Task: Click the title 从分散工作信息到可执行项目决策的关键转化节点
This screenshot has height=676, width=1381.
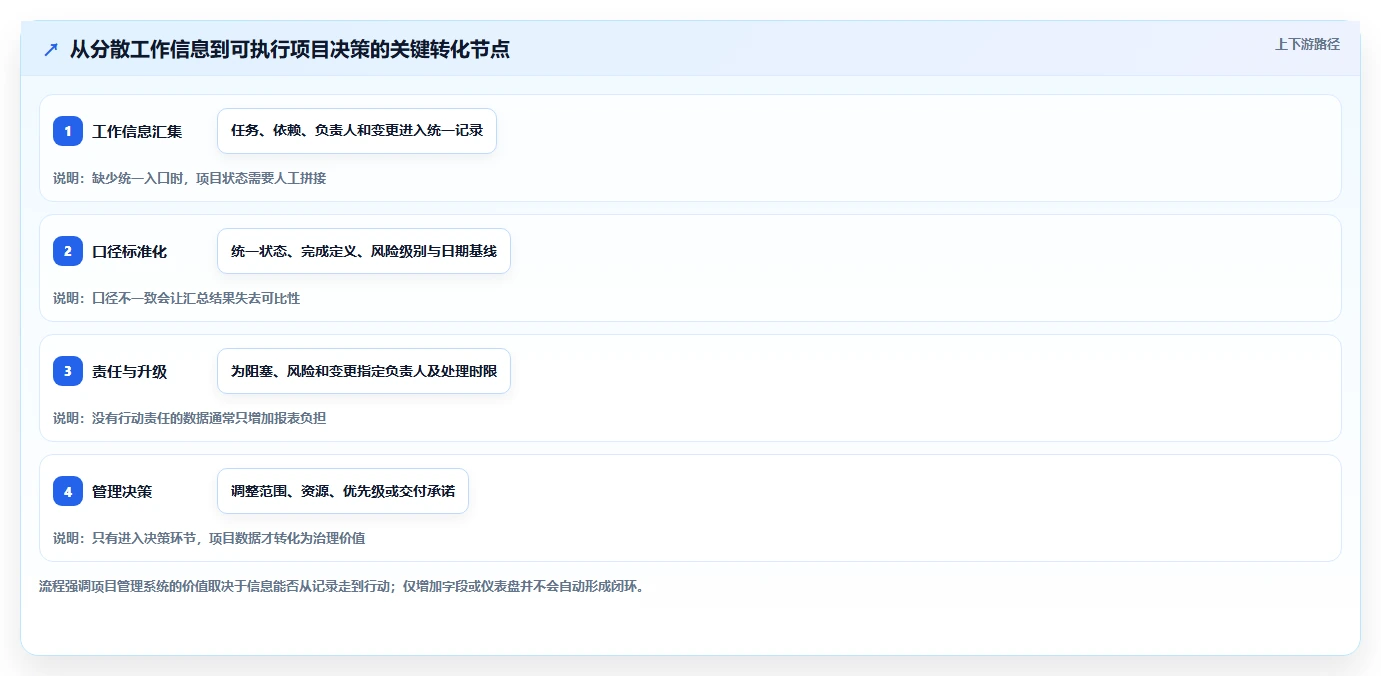Action: coord(290,49)
